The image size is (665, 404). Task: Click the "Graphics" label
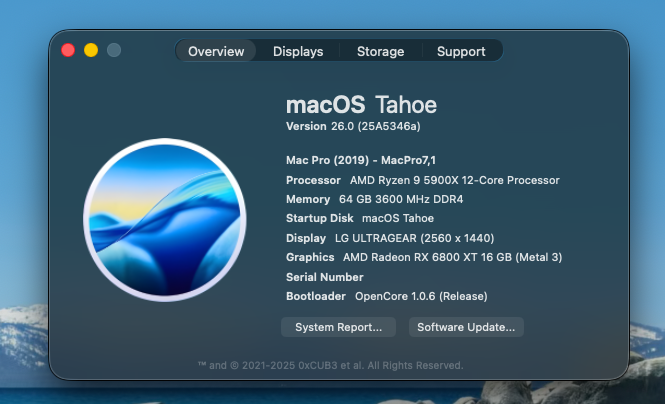(x=310, y=257)
